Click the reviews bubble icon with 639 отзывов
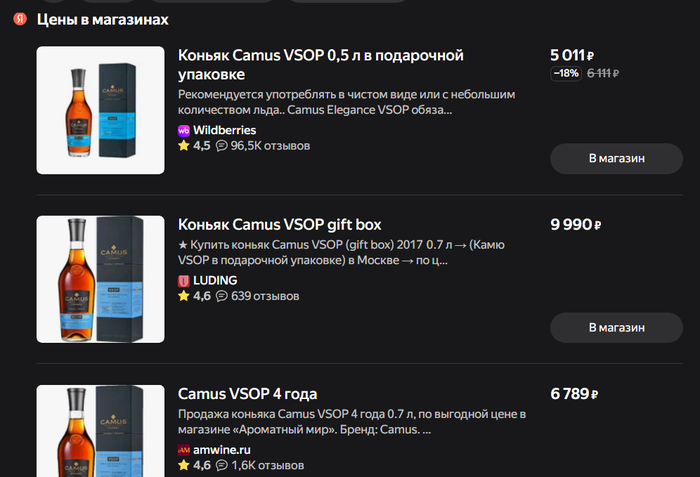Image resolution: width=700 pixels, height=477 pixels. click(x=222, y=296)
